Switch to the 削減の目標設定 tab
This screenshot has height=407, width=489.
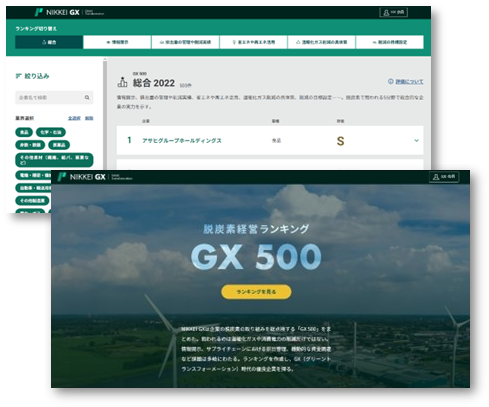tap(390, 42)
